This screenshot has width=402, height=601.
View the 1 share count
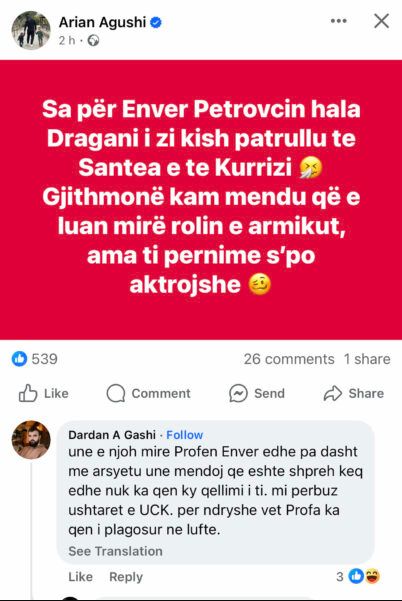pyautogui.click(x=367, y=359)
